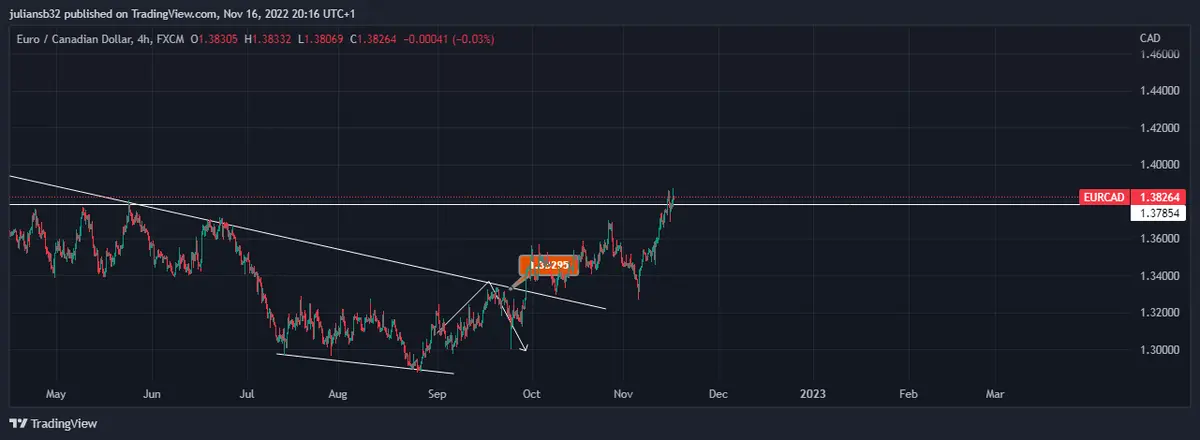1200x440 pixels.
Task: Click the Oct label on the time axis
Action: point(532,394)
